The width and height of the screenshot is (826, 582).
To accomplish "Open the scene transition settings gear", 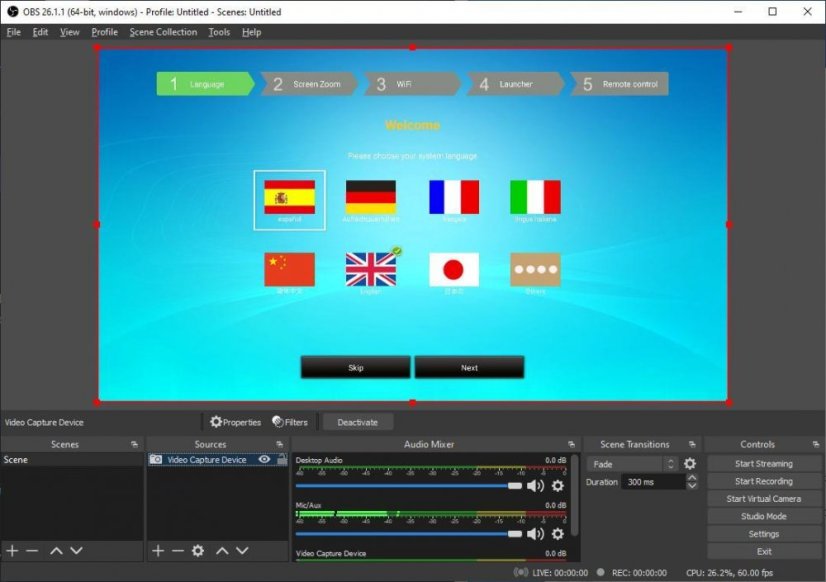I will (690, 464).
